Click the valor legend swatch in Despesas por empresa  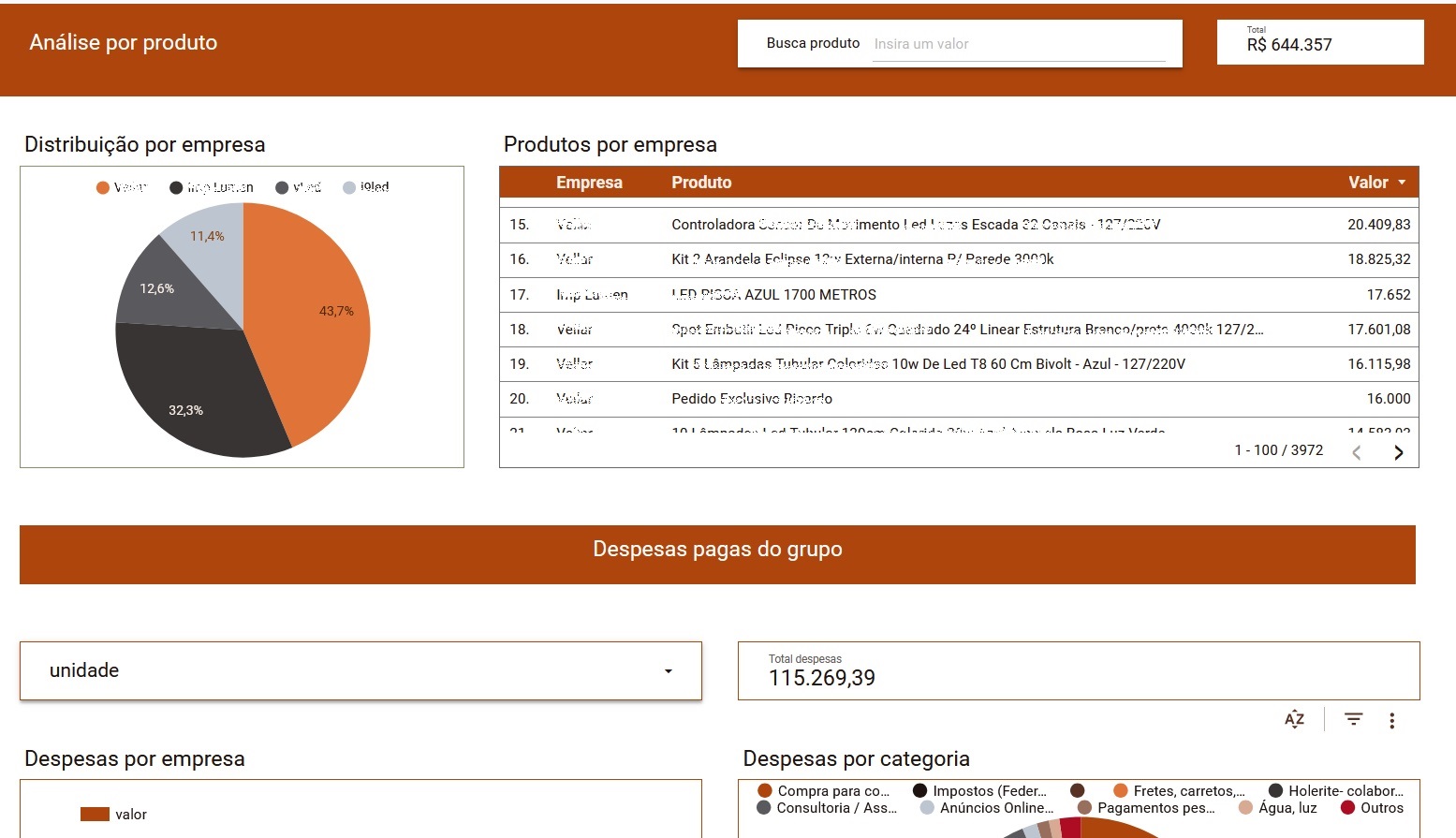[95, 815]
